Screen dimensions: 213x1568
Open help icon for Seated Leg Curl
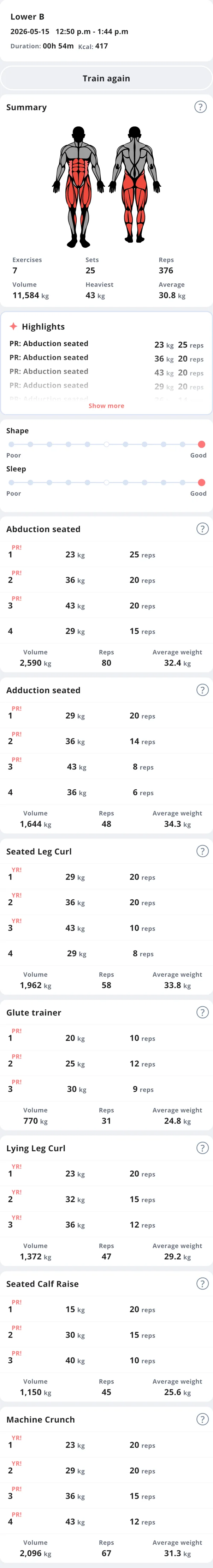(203, 851)
